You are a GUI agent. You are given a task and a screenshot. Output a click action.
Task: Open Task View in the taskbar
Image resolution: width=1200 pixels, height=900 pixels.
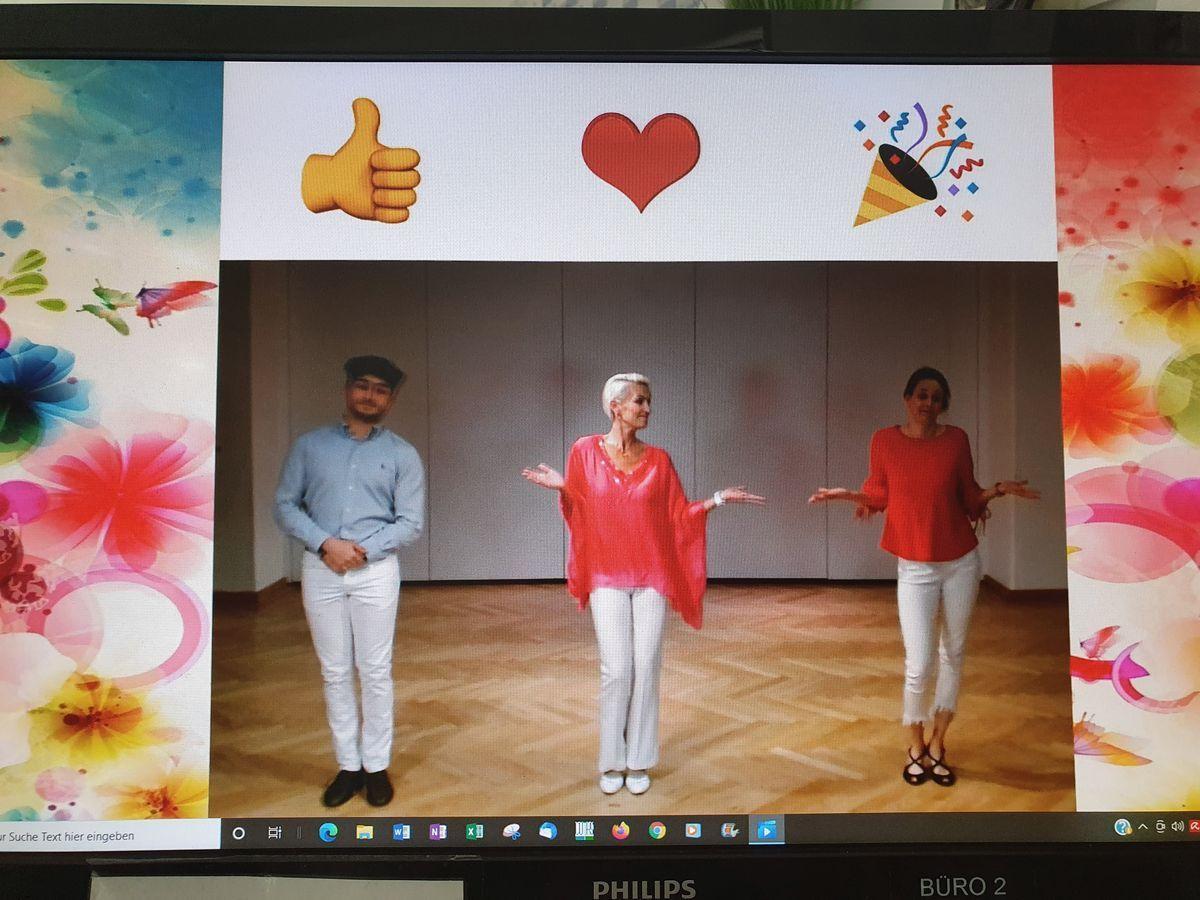(x=275, y=833)
